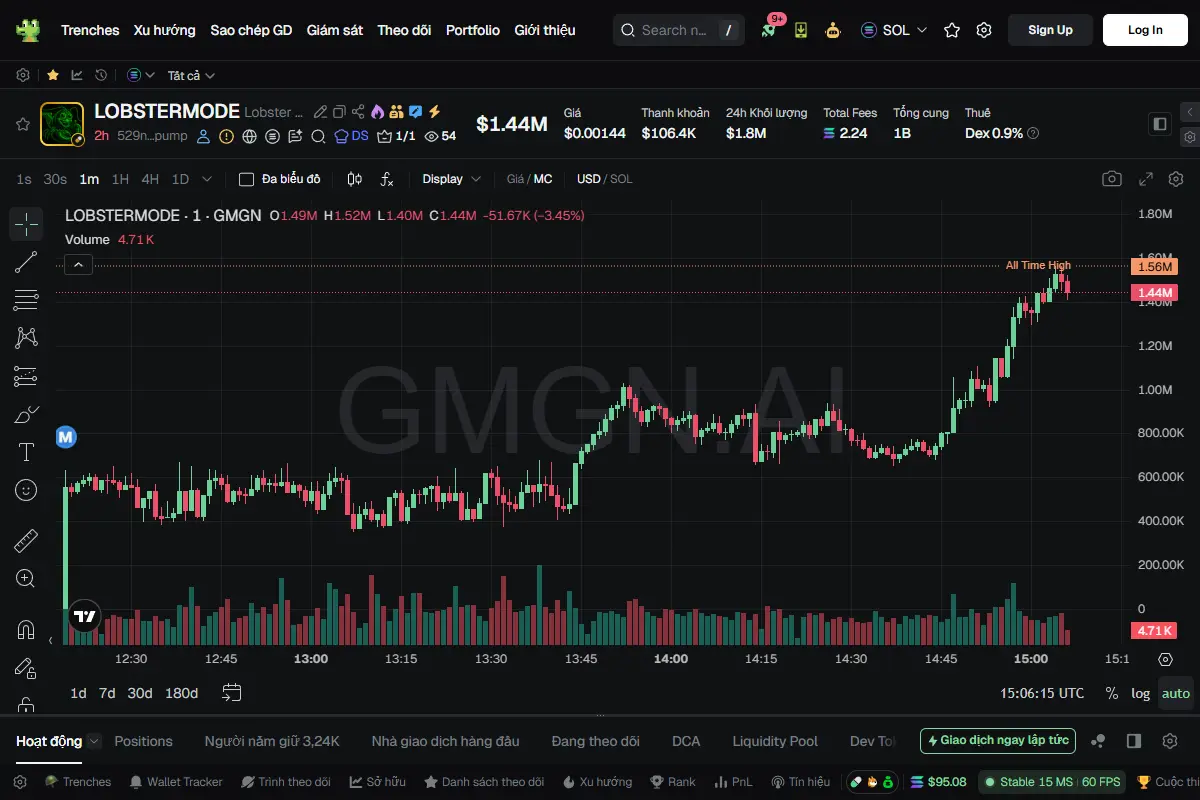This screenshot has height=800, width=1200.
Task: Select the pattern drawing tool
Action: coord(26,338)
